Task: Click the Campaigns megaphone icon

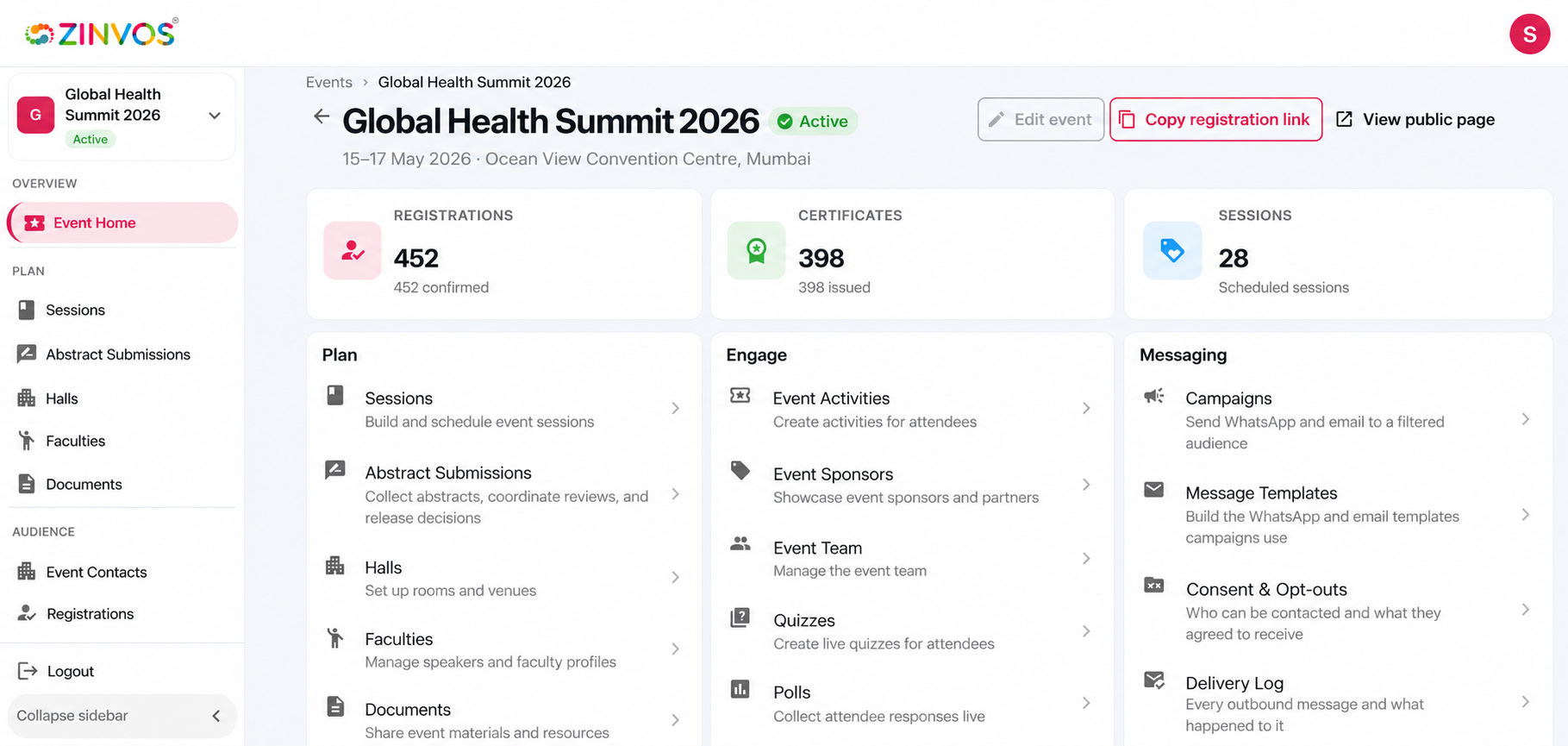Action: coord(1154,396)
